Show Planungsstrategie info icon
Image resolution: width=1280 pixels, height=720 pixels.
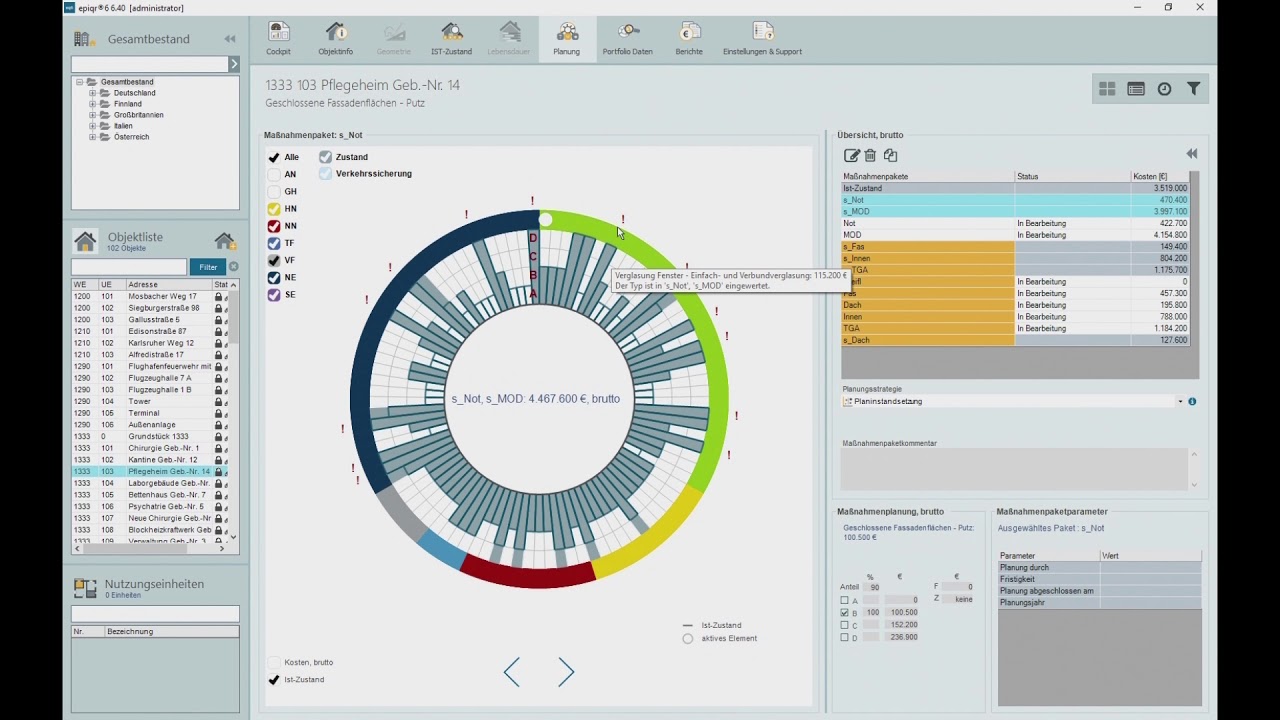1192,402
